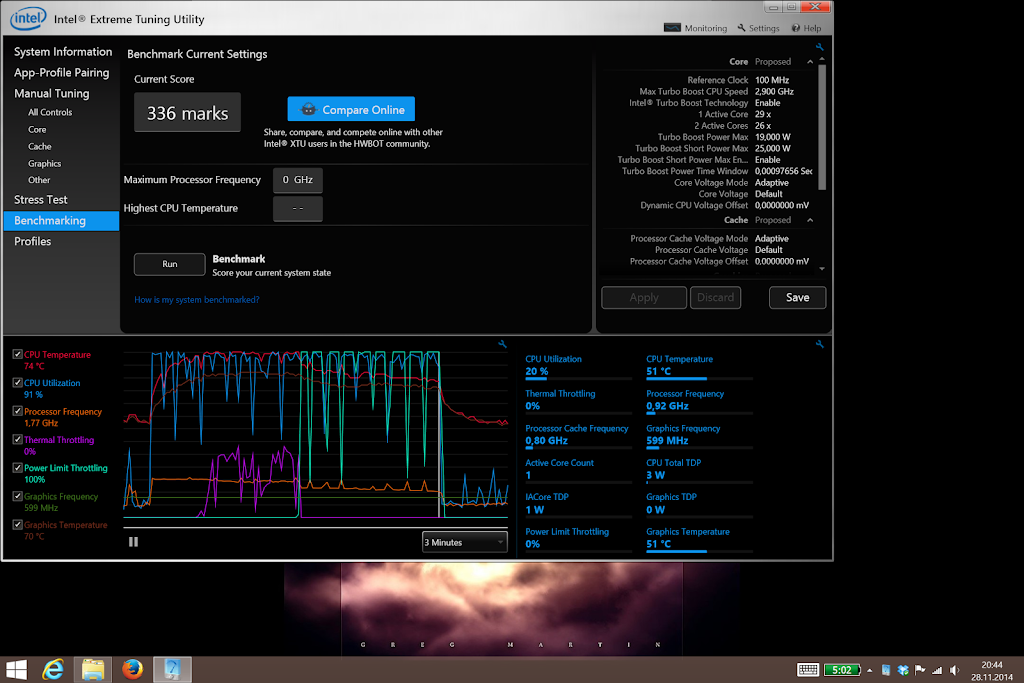Click the settings panel scrollbar thumb

tap(822, 127)
